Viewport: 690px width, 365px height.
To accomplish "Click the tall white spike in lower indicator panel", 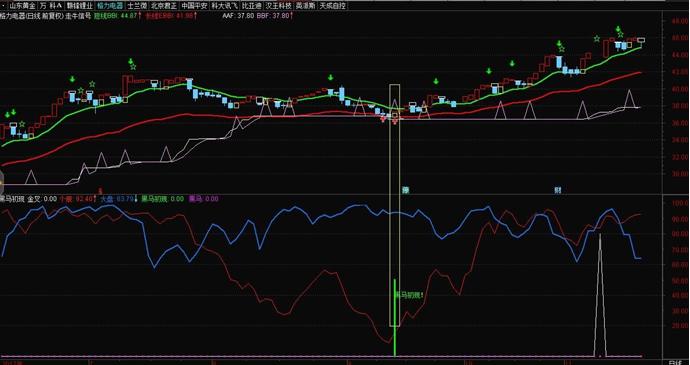I will (600, 295).
